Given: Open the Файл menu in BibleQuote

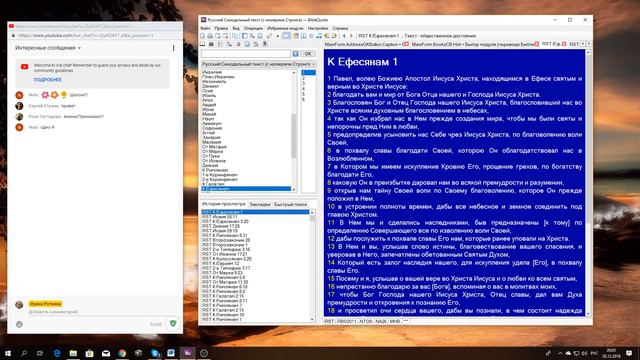Looking at the screenshot, I should [x=205, y=28].
